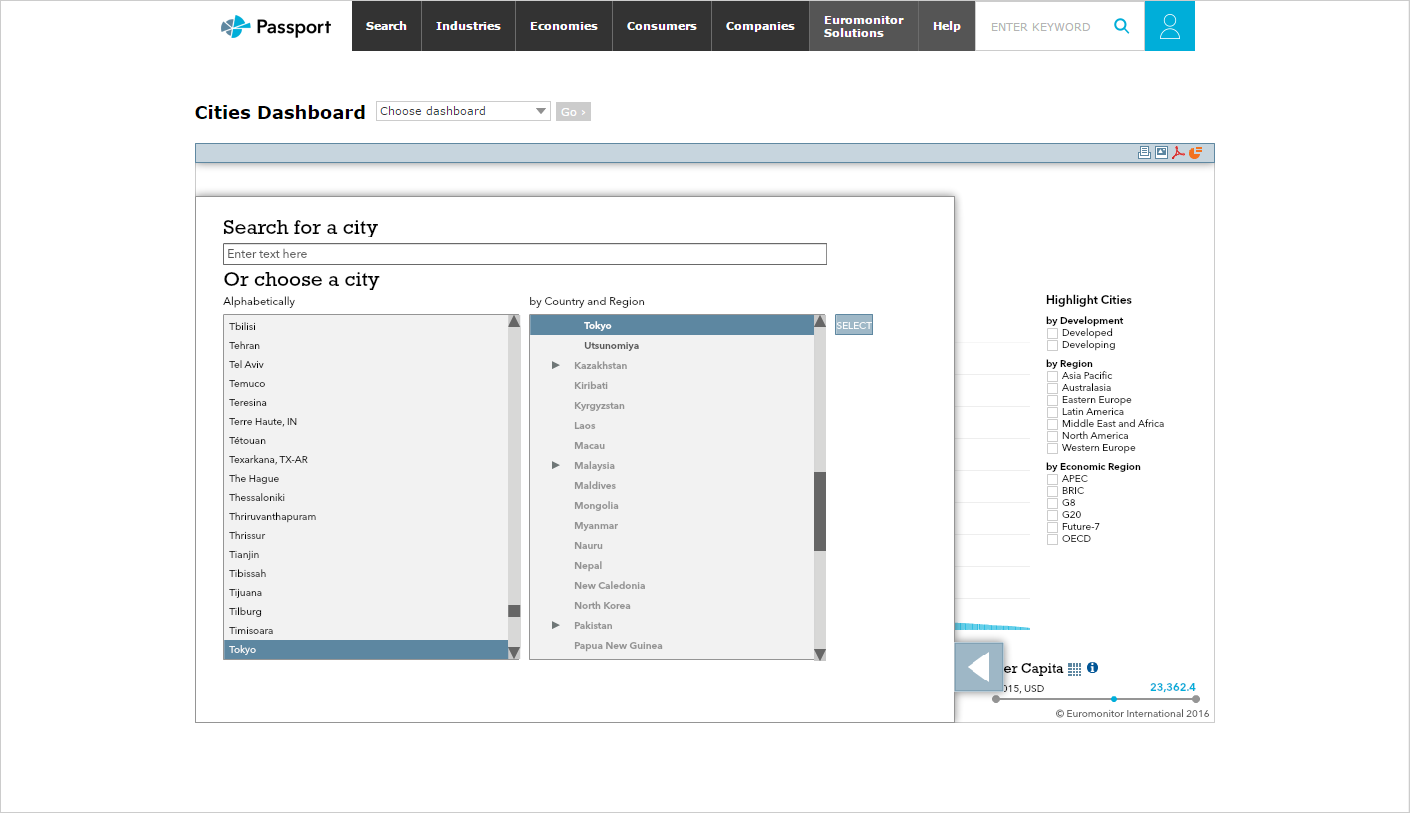
Task: Open statistics via the orange pie chart icon
Action: coord(1194,152)
